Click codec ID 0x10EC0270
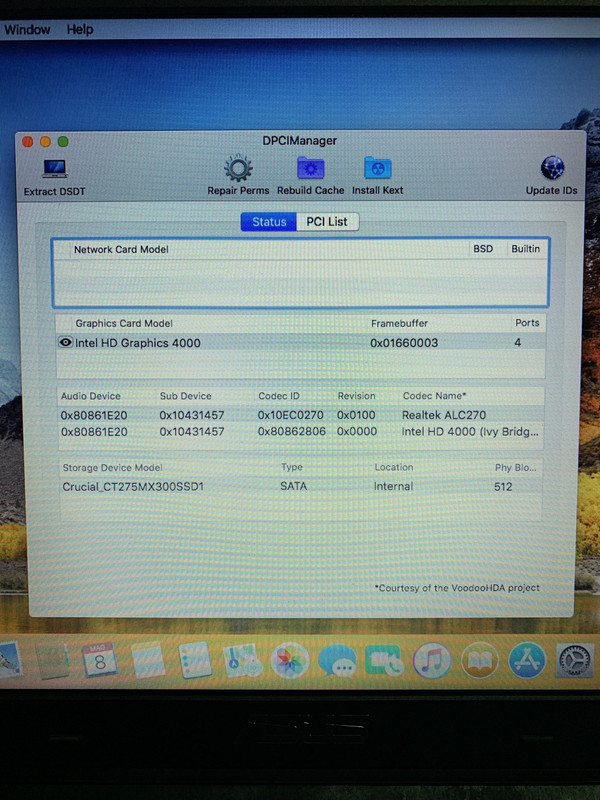The height and width of the screenshot is (800, 600). coord(290,415)
